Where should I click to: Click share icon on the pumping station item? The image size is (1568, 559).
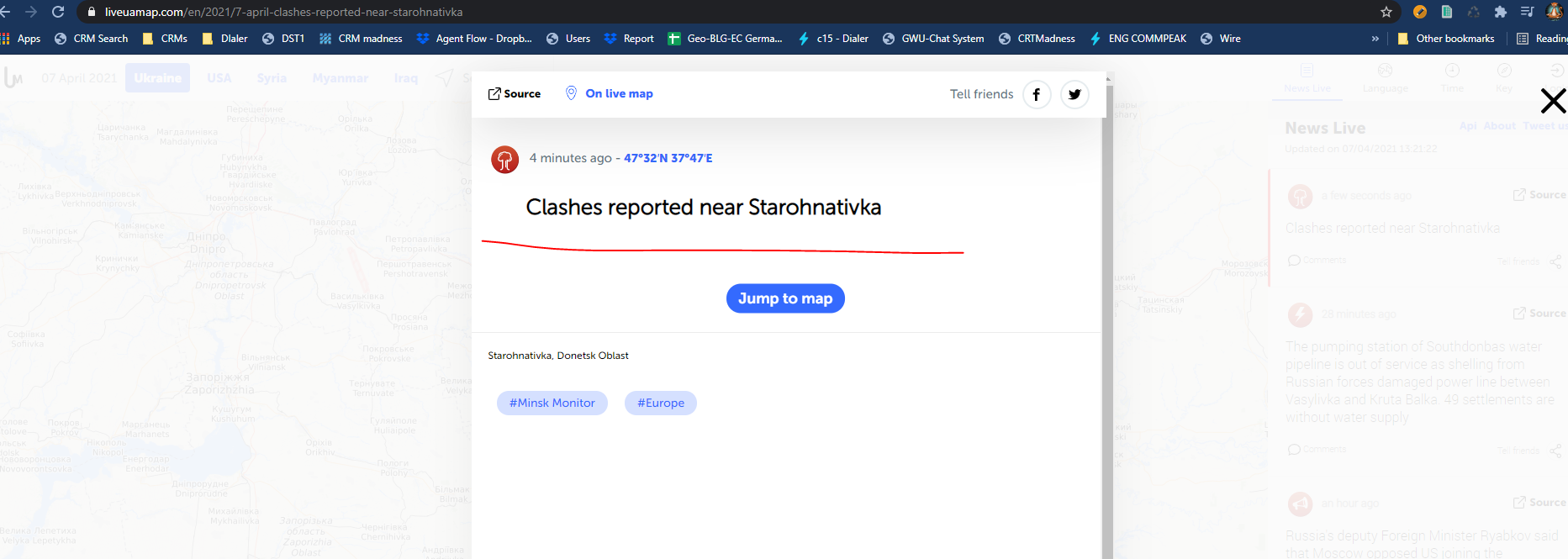(1555, 451)
